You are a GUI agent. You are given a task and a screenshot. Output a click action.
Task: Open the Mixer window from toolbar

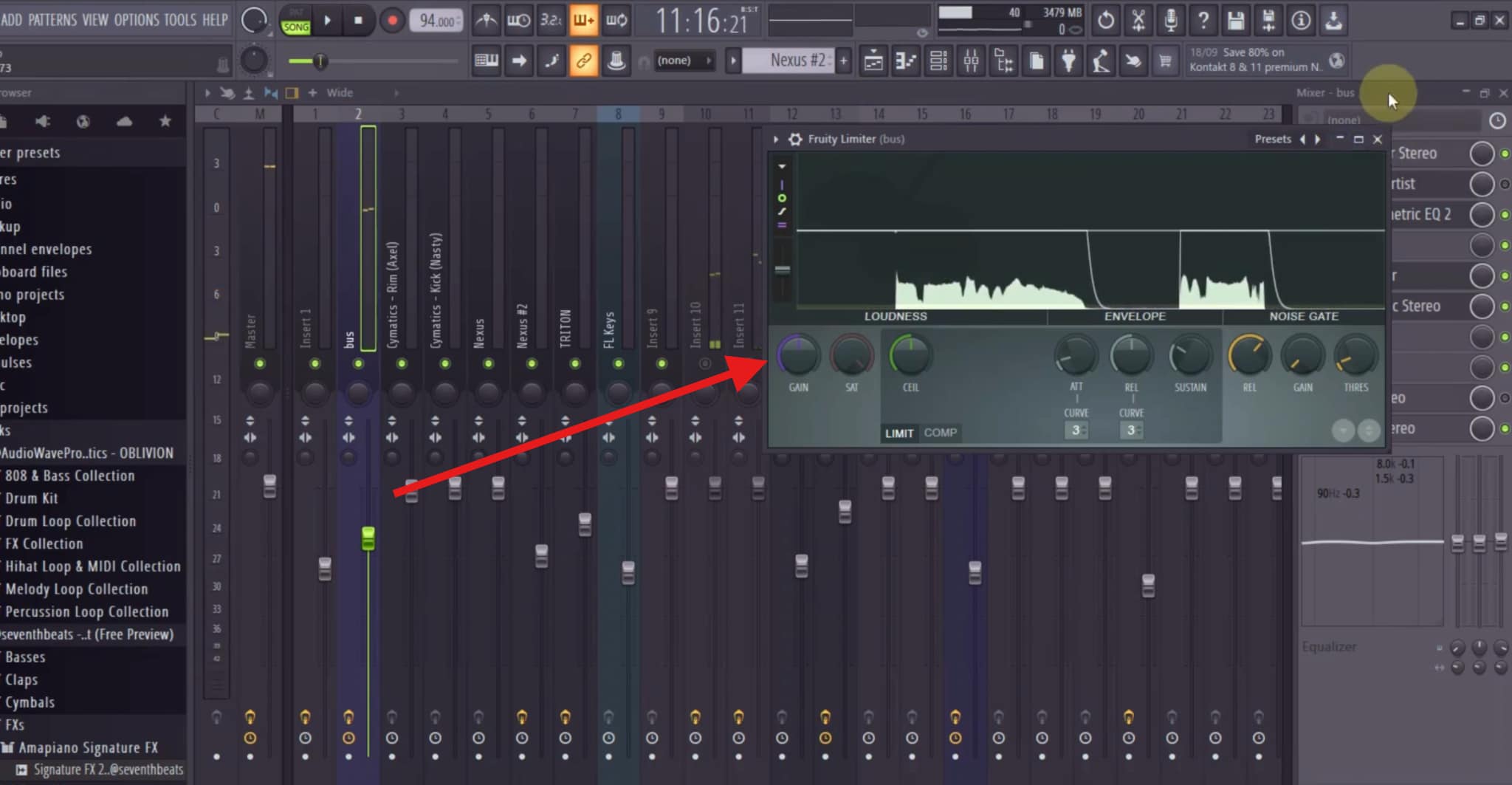coord(971,61)
